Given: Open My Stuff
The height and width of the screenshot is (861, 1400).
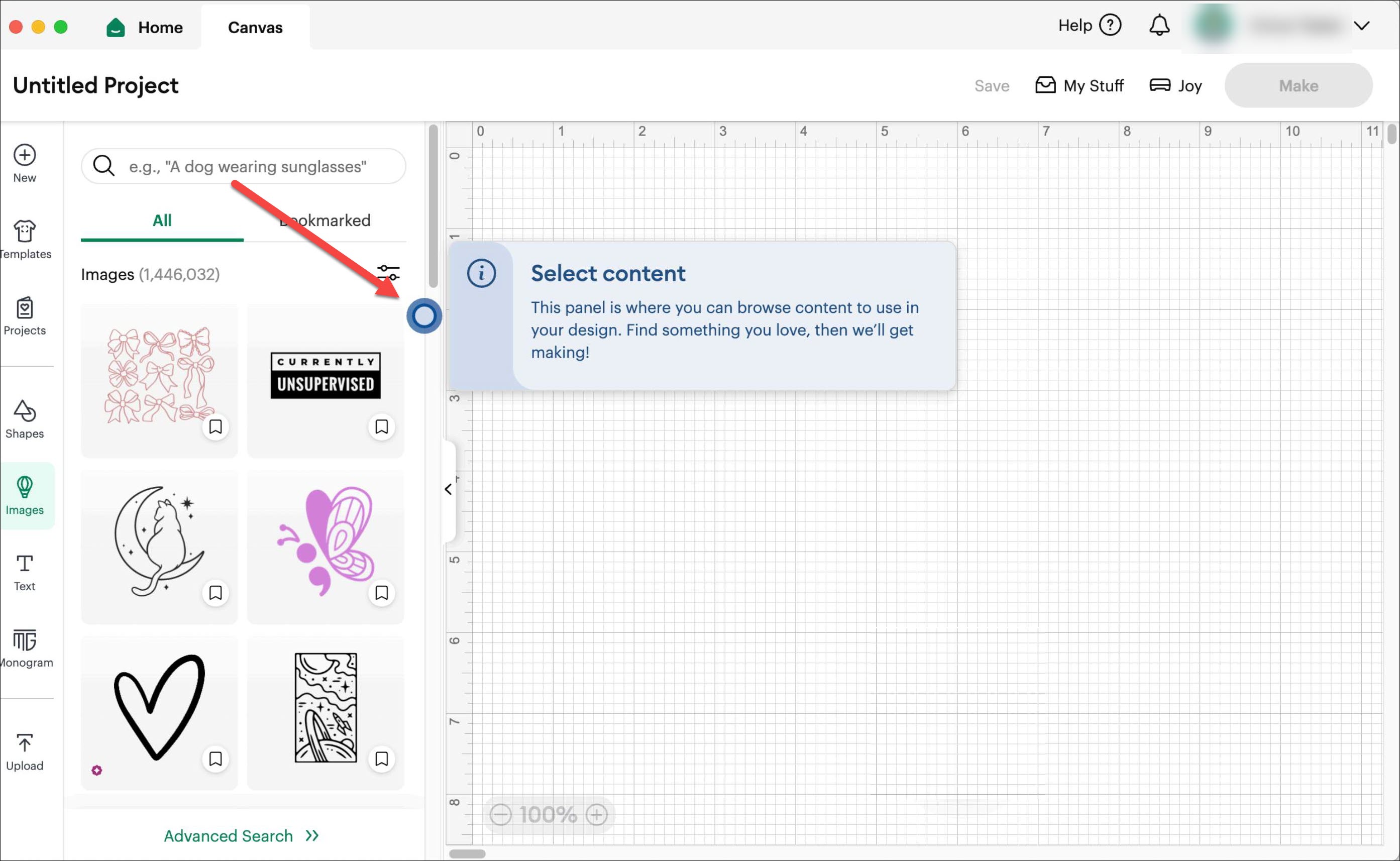Looking at the screenshot, I should (x=1079, y=85).
